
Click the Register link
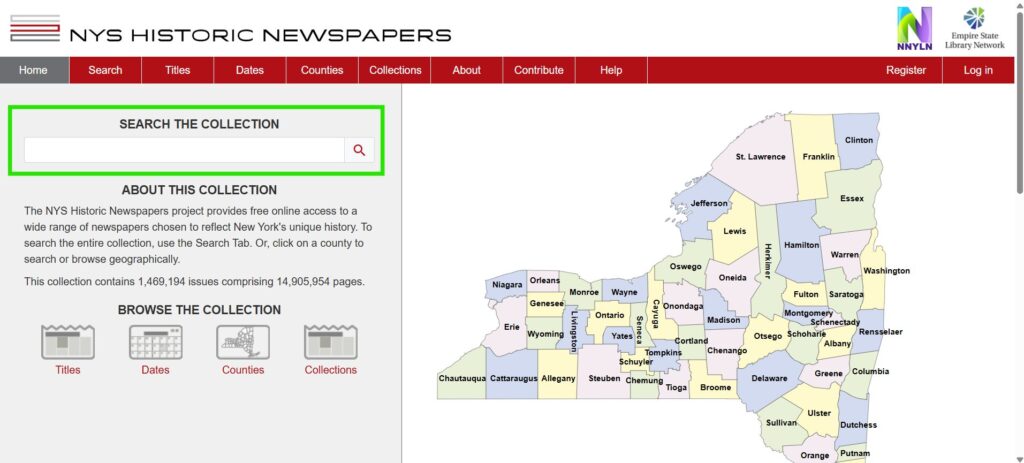[x=906, y=70]
